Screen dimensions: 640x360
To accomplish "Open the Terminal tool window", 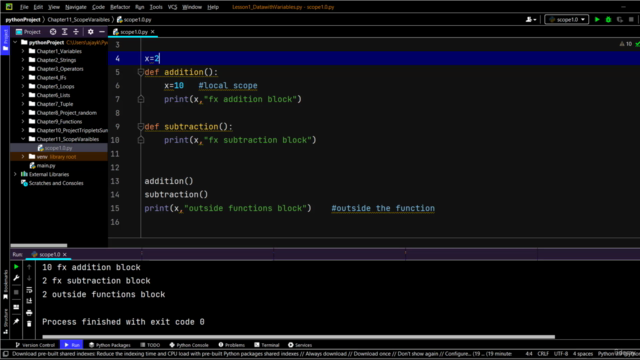I will 267,345.
